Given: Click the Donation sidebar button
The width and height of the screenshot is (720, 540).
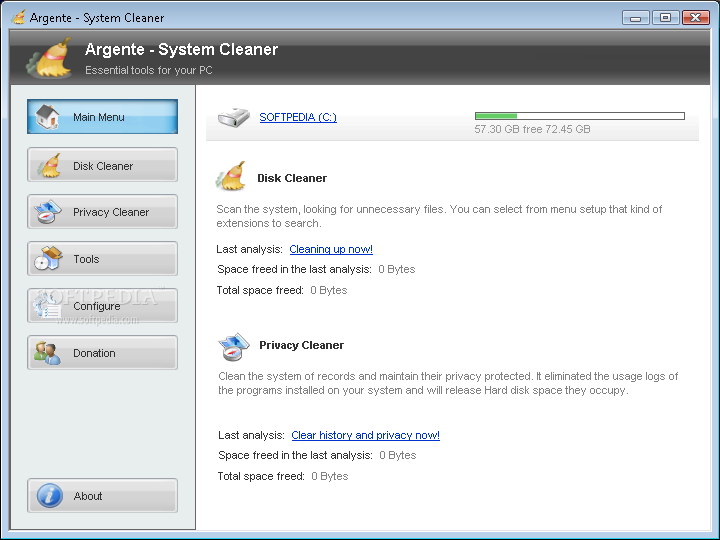Looking at the screenshot, I should 102,353.
